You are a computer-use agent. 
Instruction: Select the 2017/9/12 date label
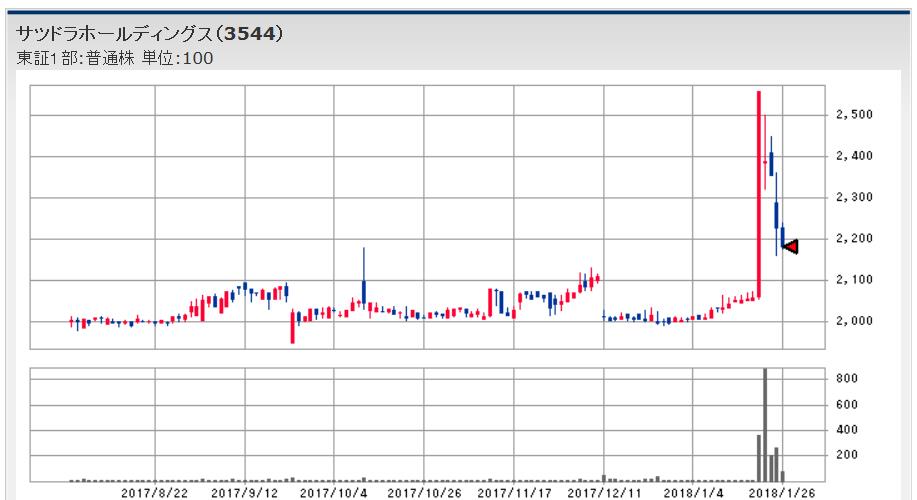244,493
